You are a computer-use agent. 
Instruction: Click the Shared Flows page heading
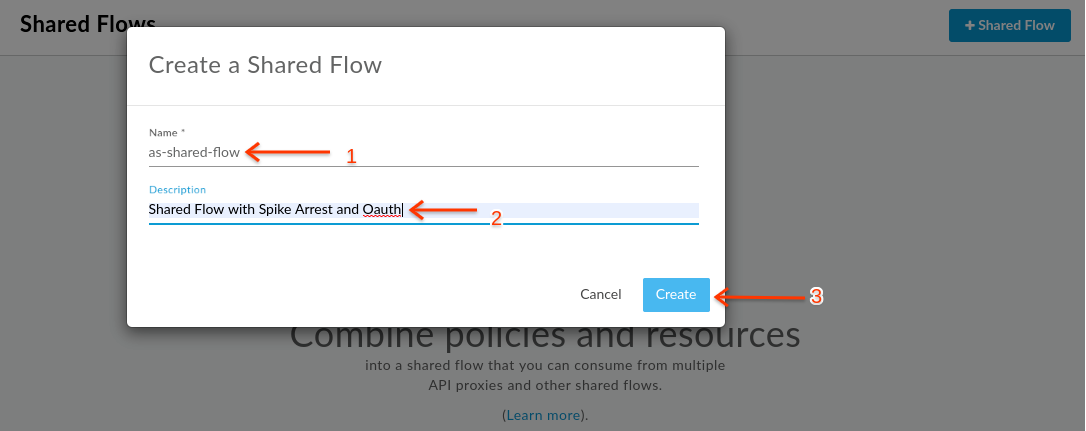click(88, 24)
